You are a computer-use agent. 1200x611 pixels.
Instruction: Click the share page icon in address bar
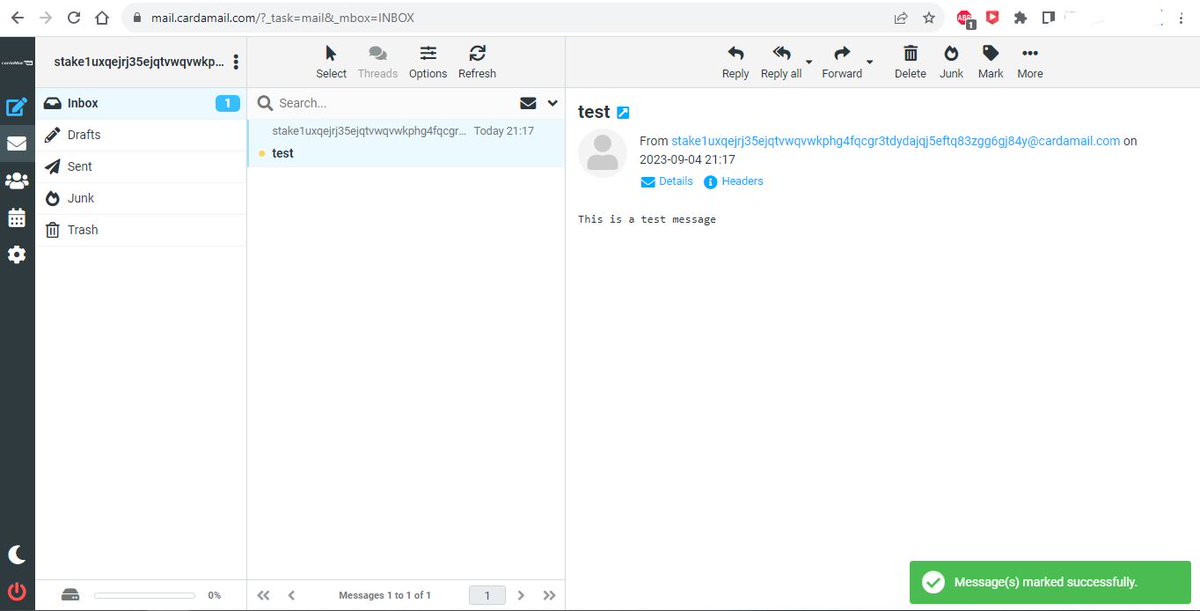901,17
